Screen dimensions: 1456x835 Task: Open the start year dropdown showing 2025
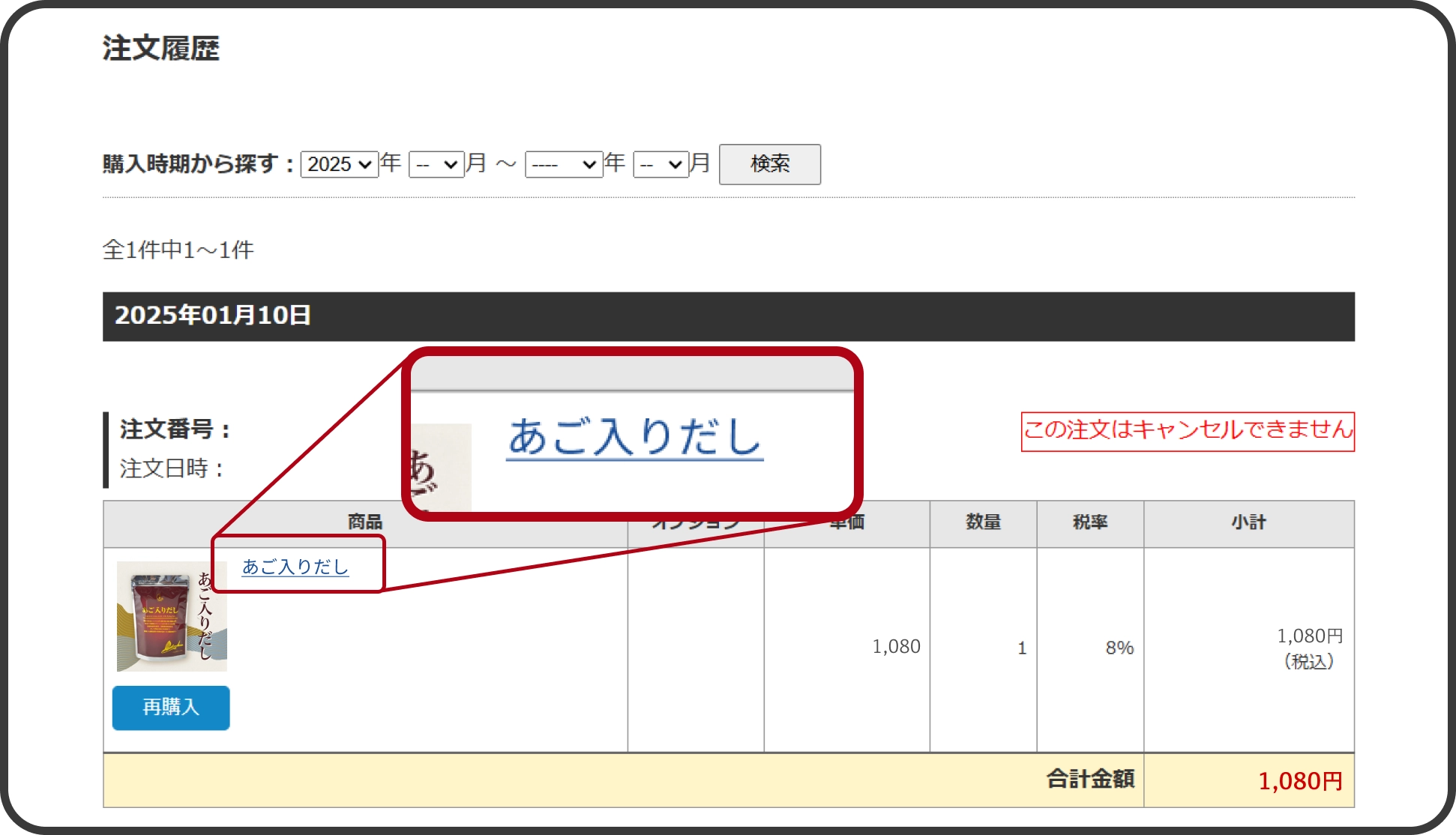339,164
